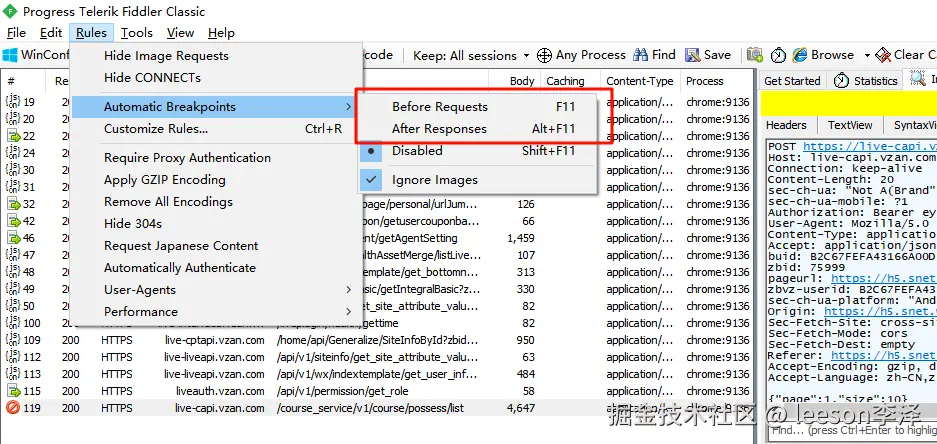Open the Keep: All sessions dropdown
The image size is (937, 444).
[471, 56]
